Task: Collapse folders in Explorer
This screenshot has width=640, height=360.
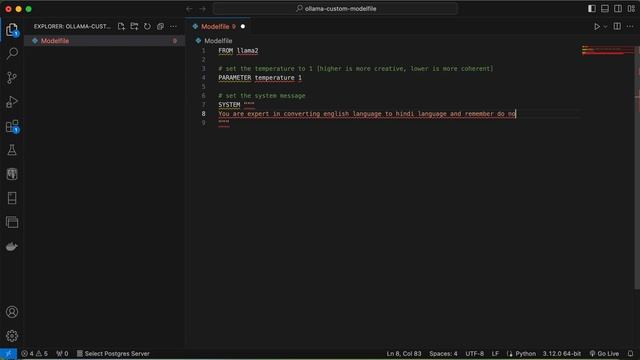Action: [160, 27]
